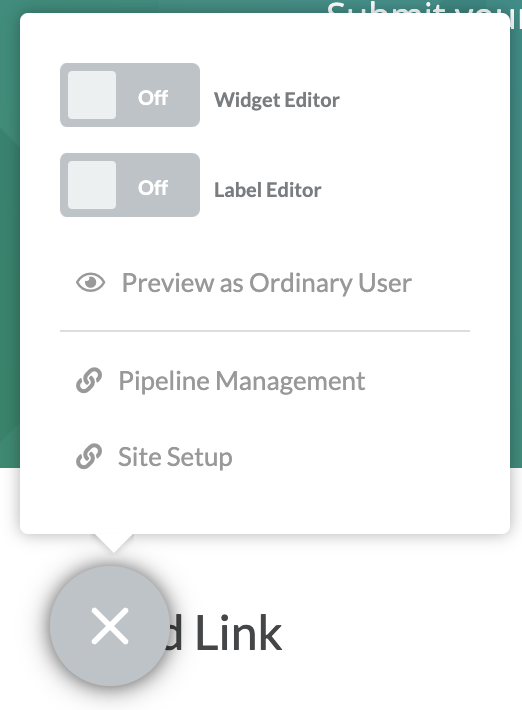Click the eye icon beside Preview
Viewport: 522px width, 710px height.
coord(91,283)
